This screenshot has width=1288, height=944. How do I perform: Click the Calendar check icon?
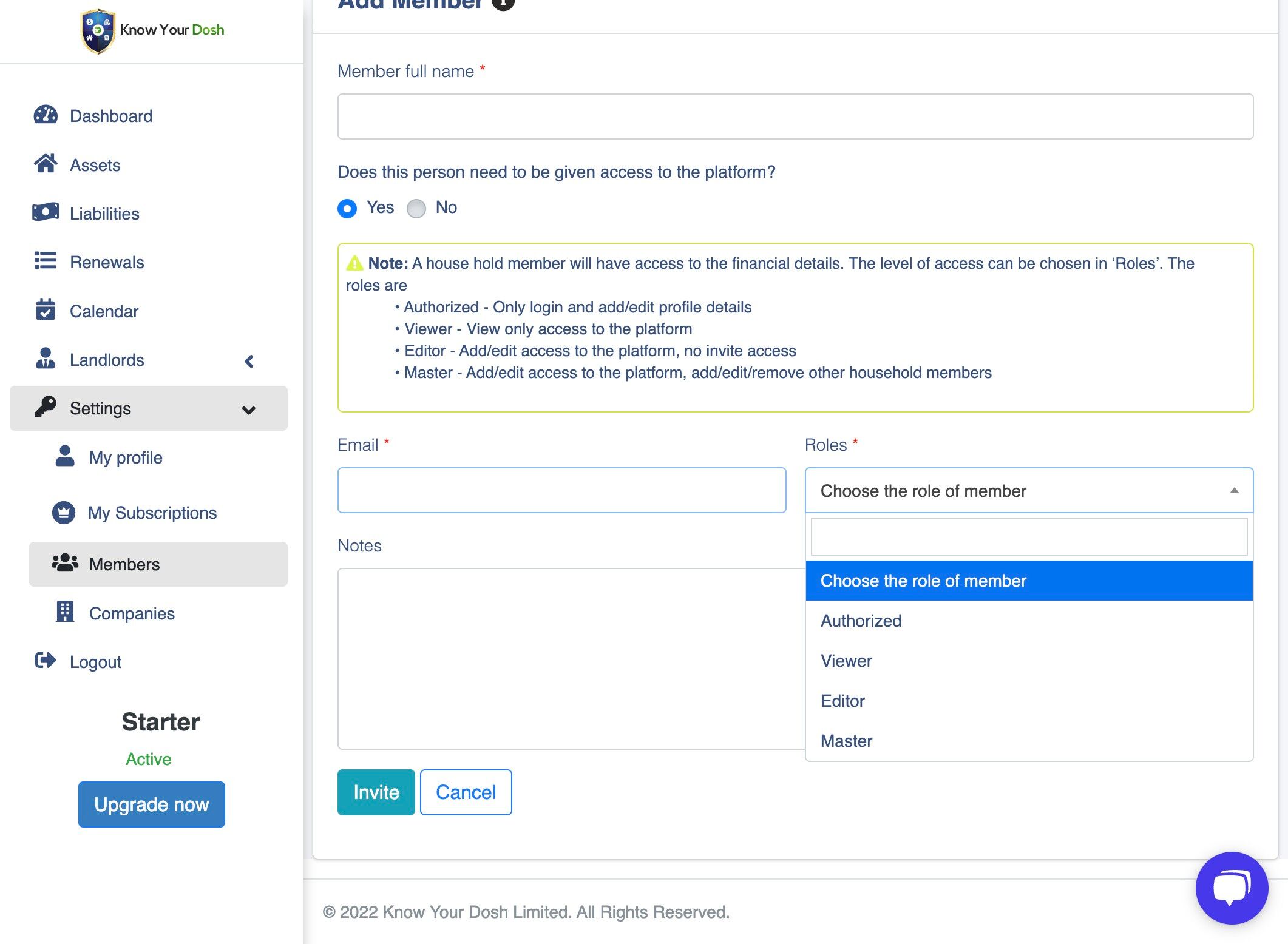tap(46, 310)
